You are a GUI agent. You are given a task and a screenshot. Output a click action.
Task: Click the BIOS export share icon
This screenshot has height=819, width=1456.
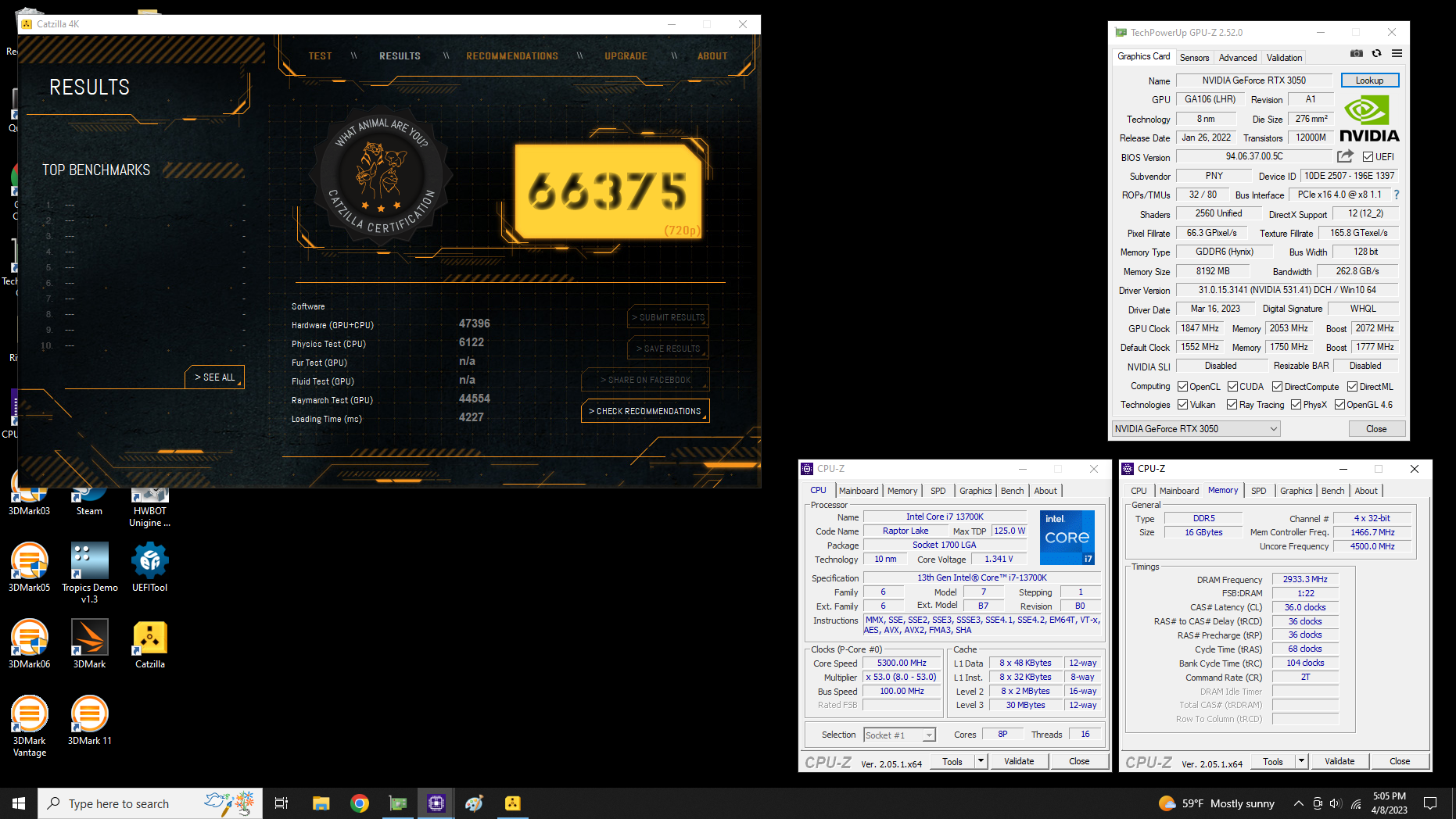tap(1345, 156)
